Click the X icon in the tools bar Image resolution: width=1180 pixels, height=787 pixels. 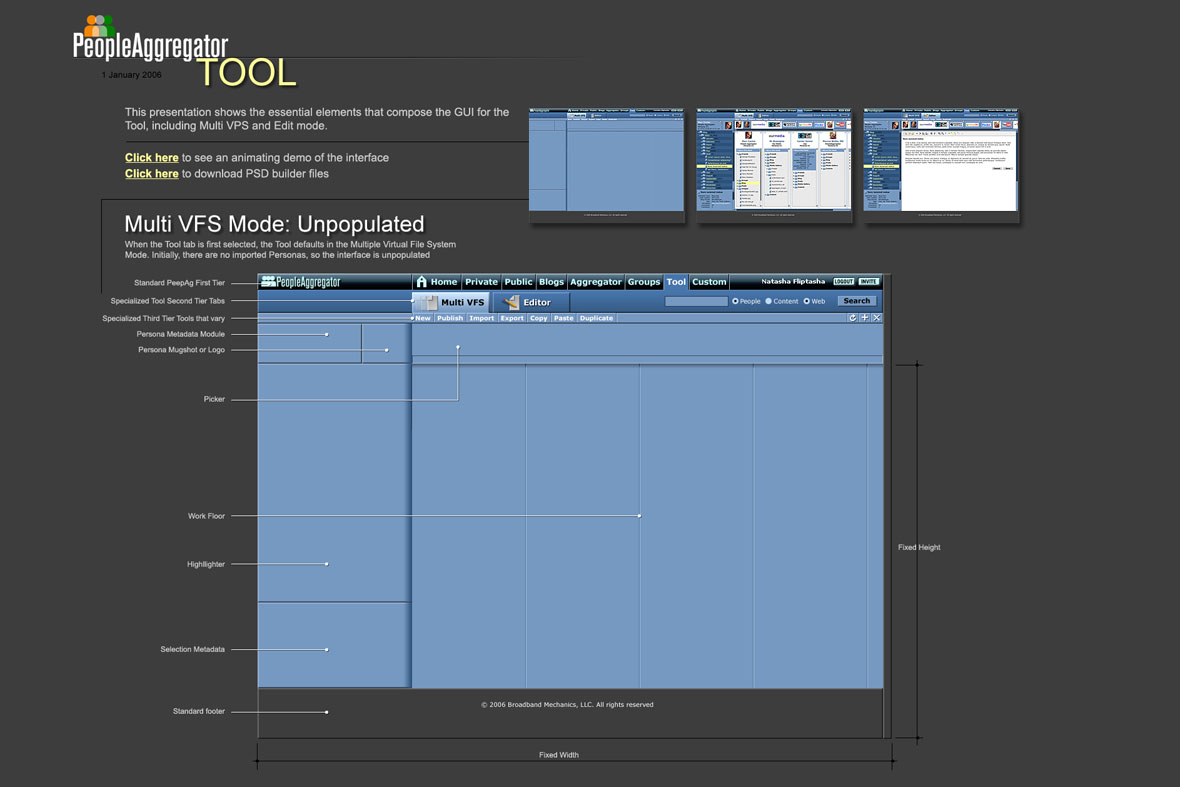877,318
